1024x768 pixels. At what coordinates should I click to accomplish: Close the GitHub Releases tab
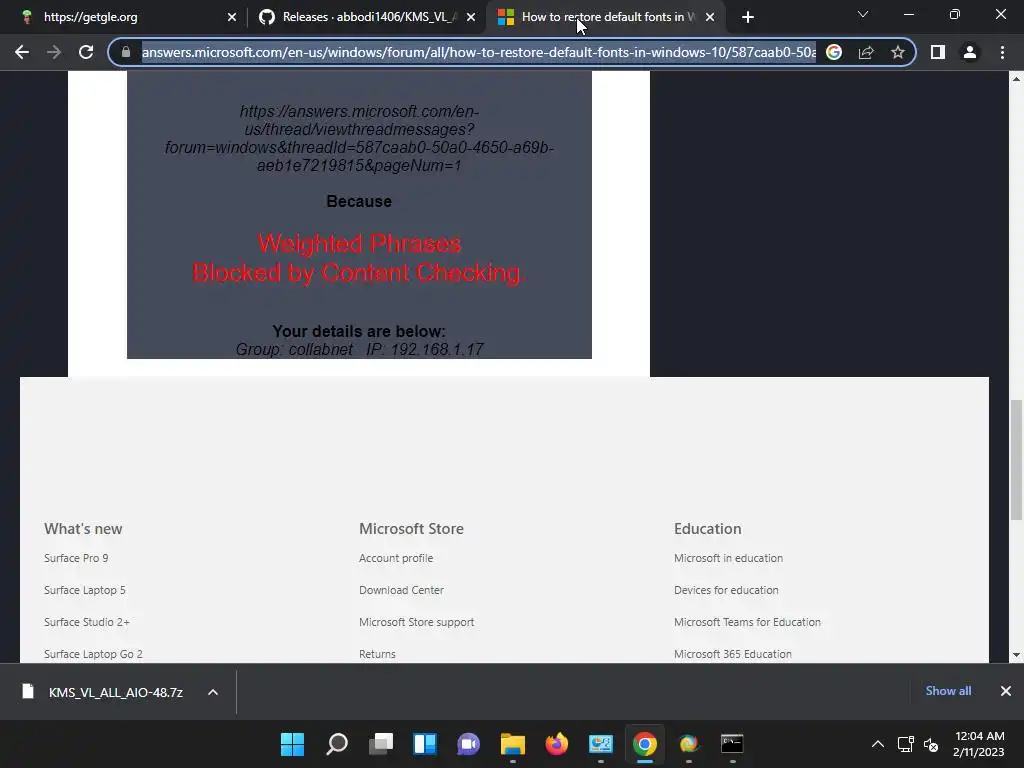[x=471, y=17]
